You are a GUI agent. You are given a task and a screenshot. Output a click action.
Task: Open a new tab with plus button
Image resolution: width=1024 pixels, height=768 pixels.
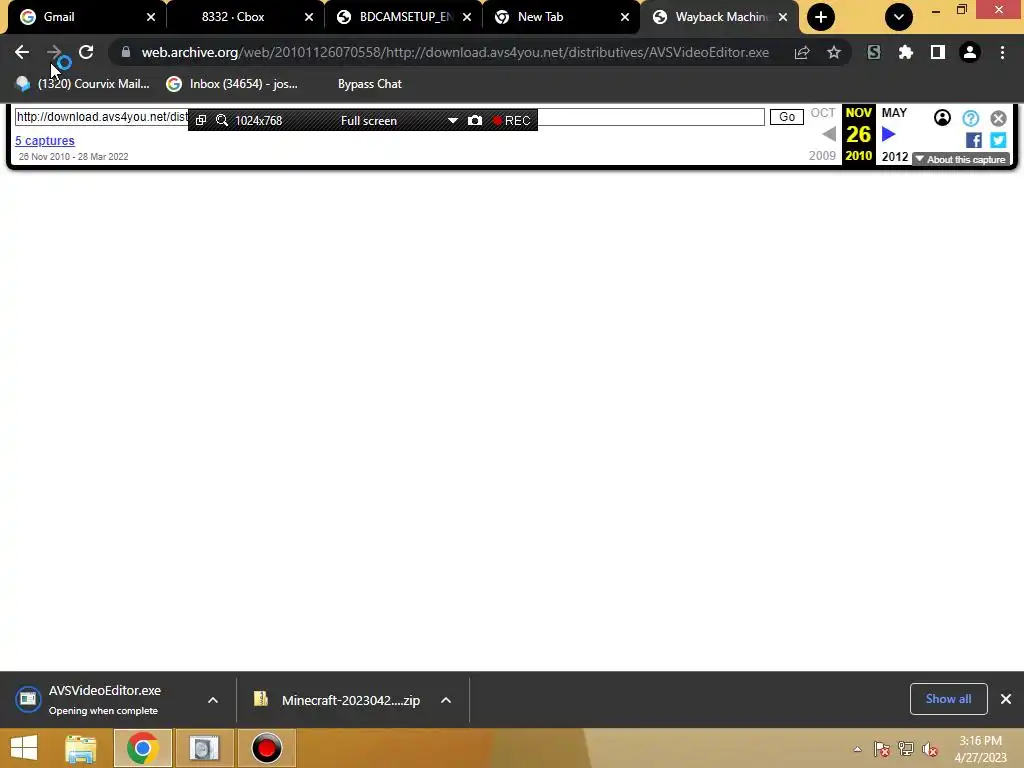click(x=821, y=17)
